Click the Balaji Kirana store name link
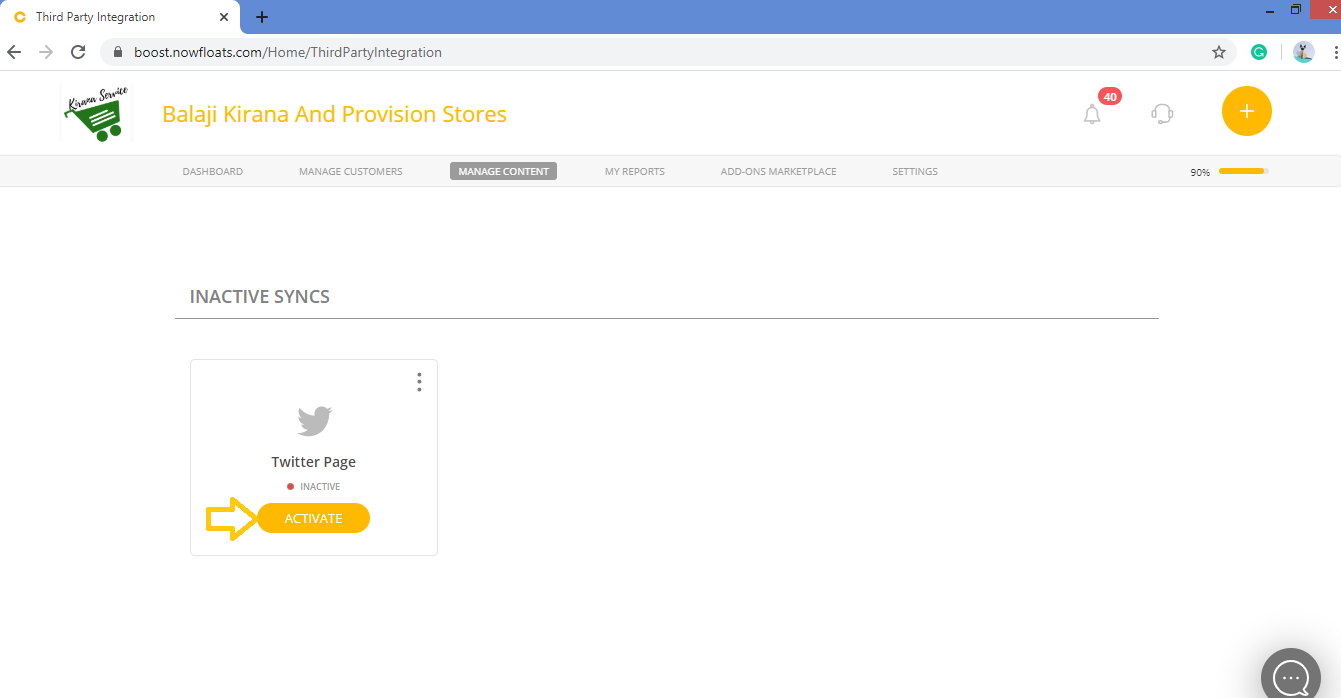 point(334,114)
